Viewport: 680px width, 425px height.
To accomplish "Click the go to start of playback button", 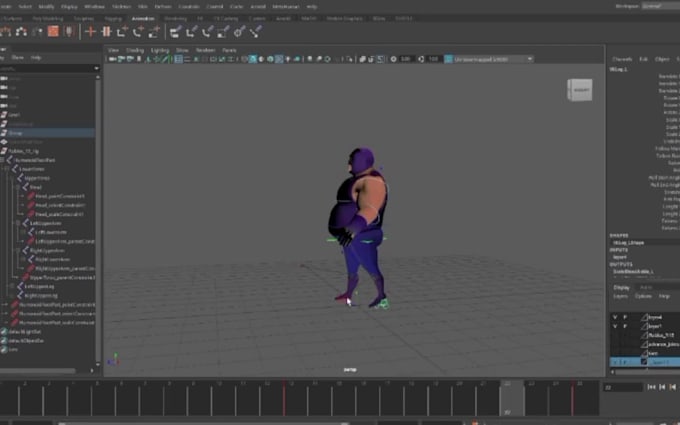I will [651, 387].
